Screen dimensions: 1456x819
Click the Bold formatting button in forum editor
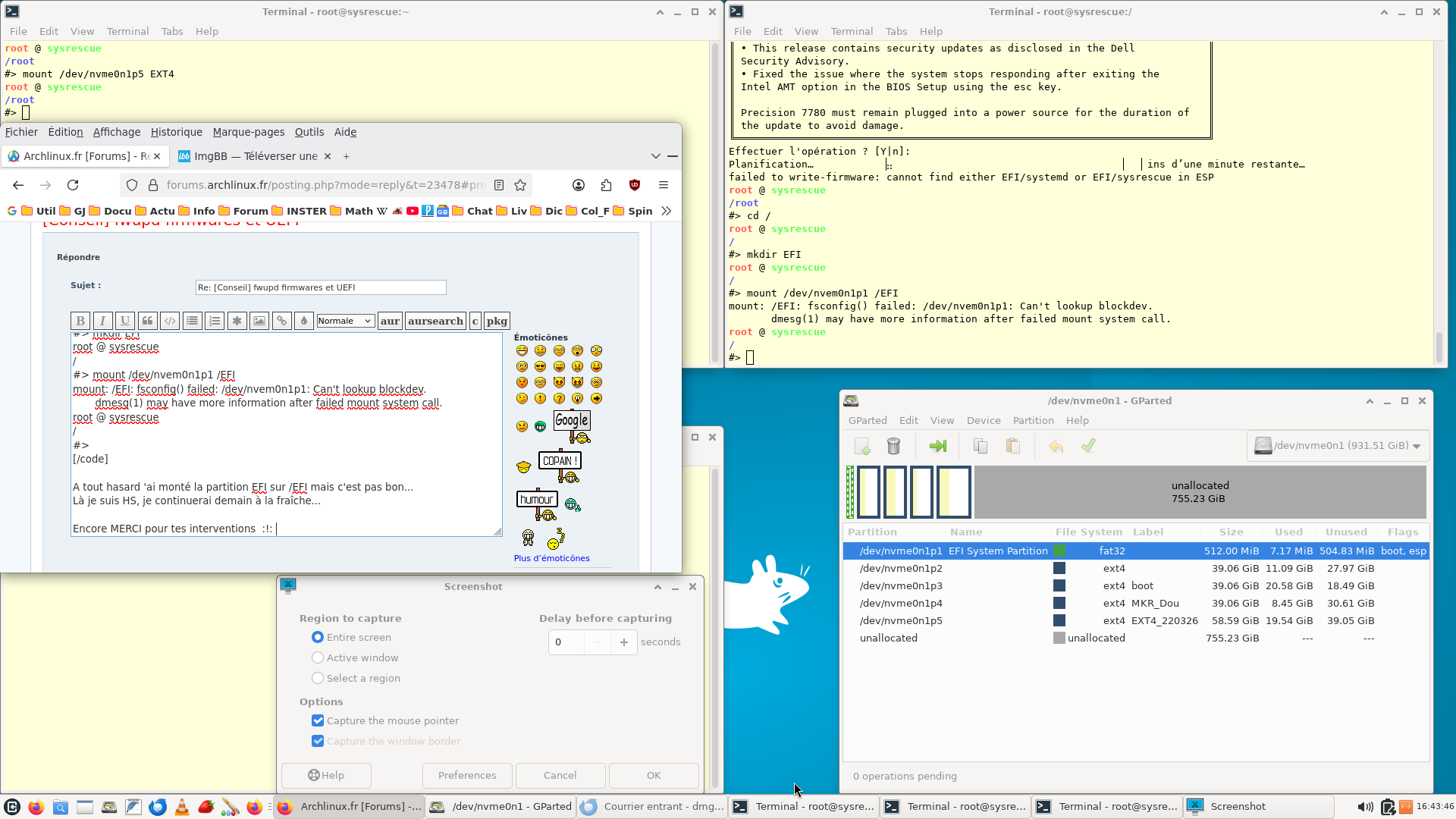click(80, 321)
